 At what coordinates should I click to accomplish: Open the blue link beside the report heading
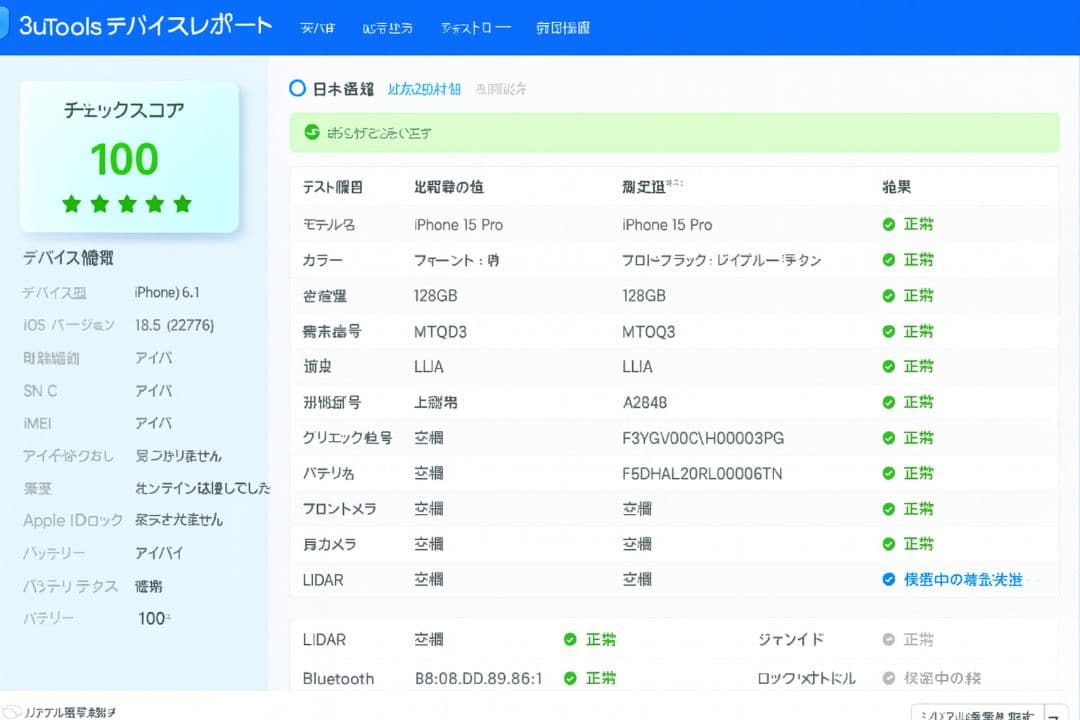coord(423,89)
